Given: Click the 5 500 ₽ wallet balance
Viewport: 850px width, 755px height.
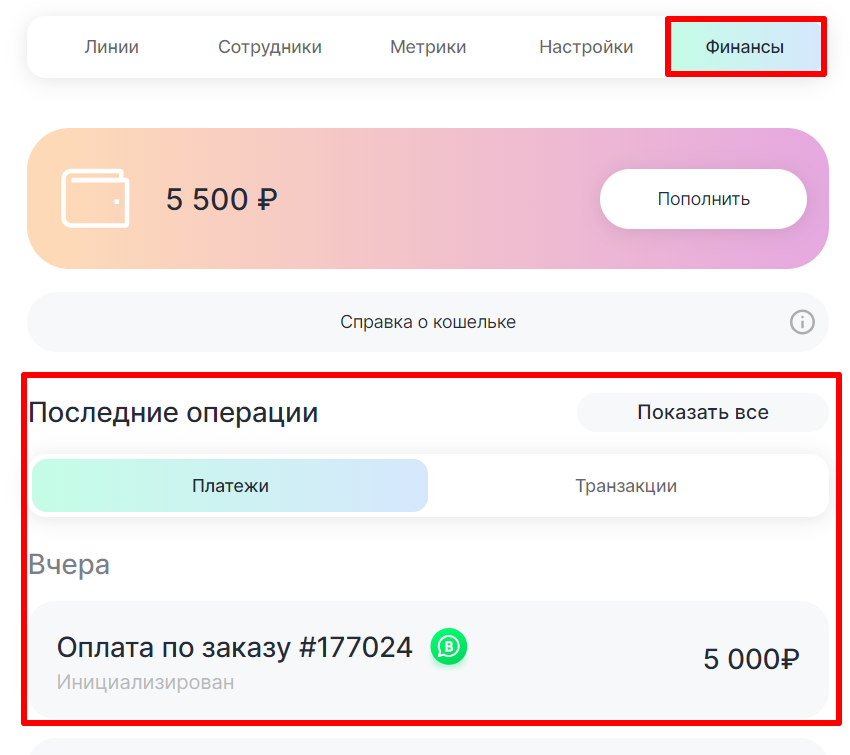Looking at the screenshot, I should (x=222, y=199).
